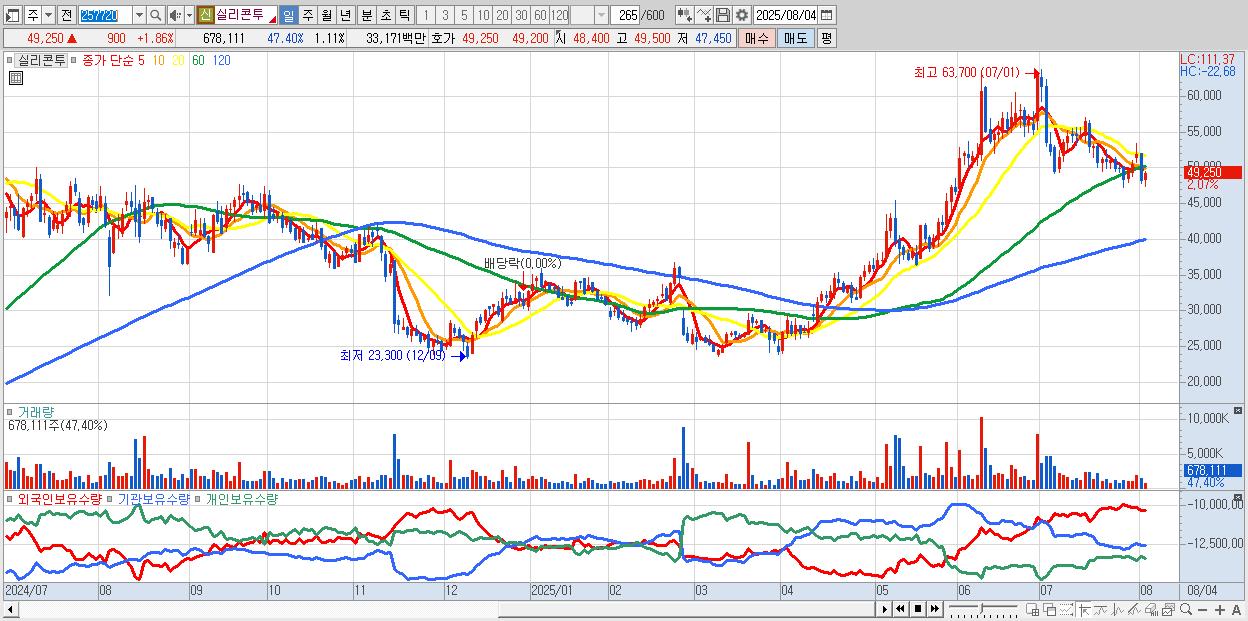1248x621 pixels.
Task: Select the 분 (minute) period tab
Action: [366, 15]
